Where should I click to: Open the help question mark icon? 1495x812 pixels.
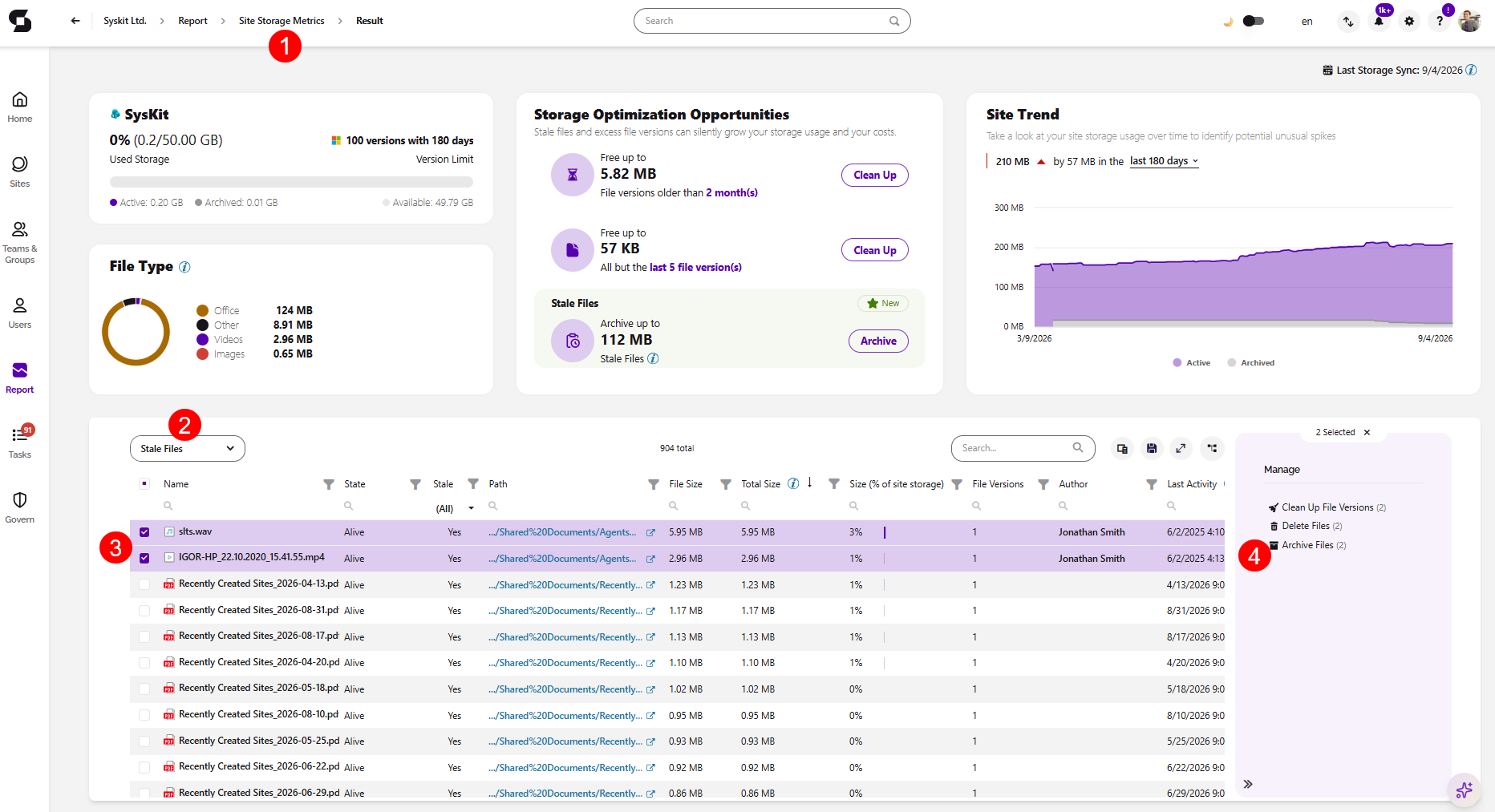point(1440,22)
